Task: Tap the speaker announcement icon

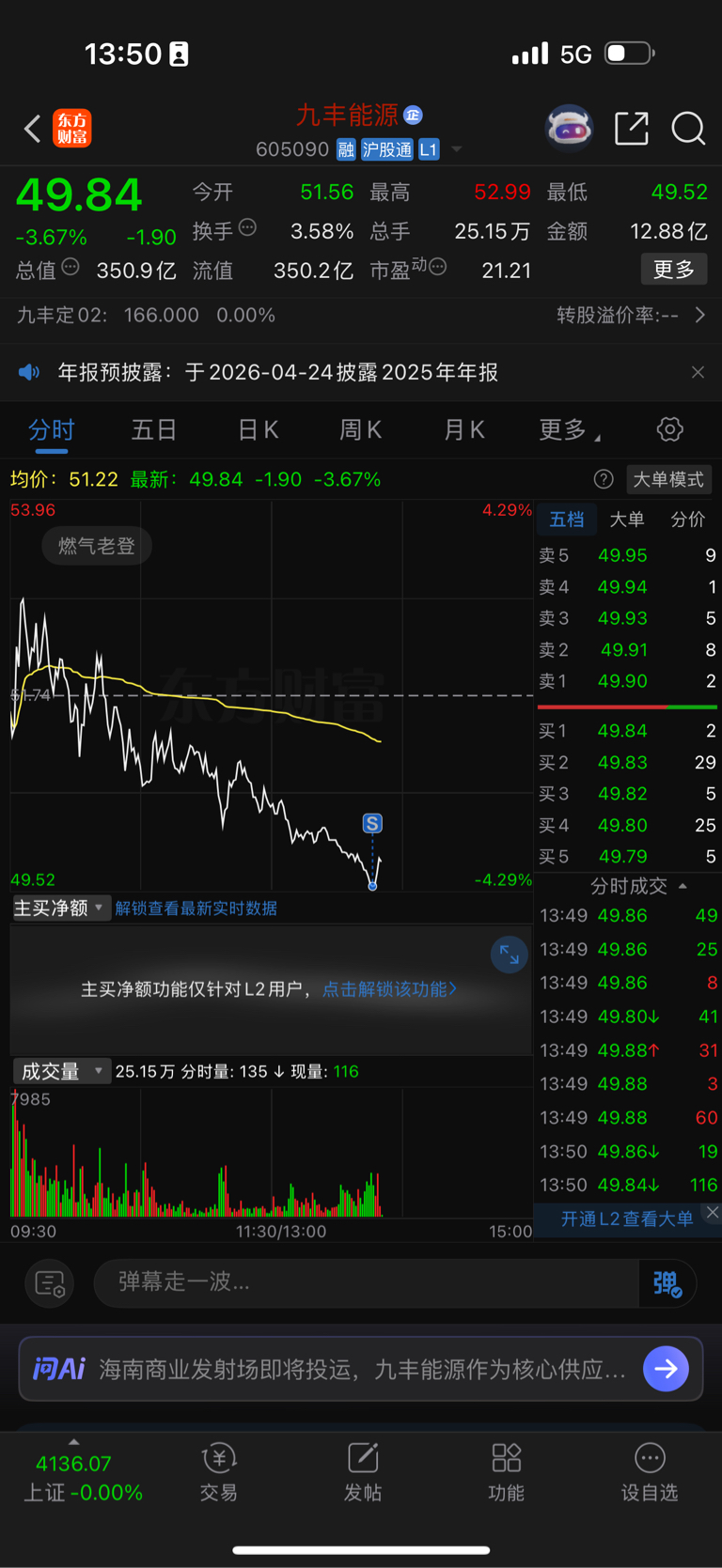Action: pos(29,372)
